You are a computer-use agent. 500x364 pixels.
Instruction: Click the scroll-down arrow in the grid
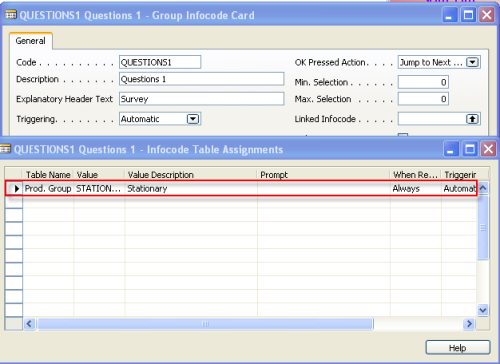[x=483, y=310]
